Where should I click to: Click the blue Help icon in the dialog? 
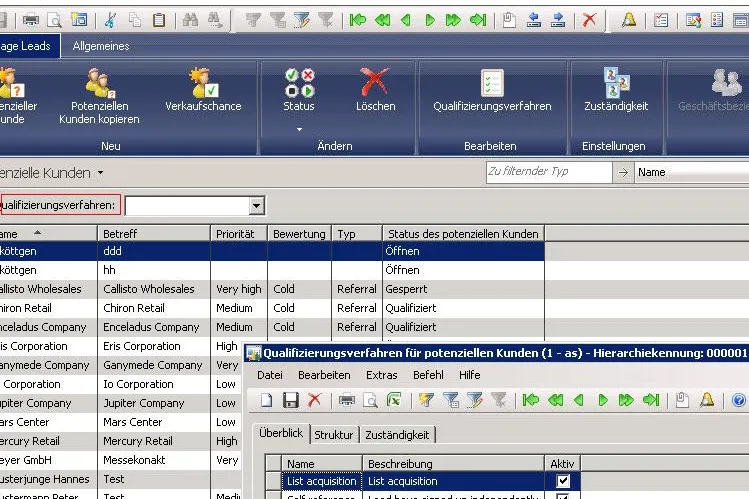point(738,400)
